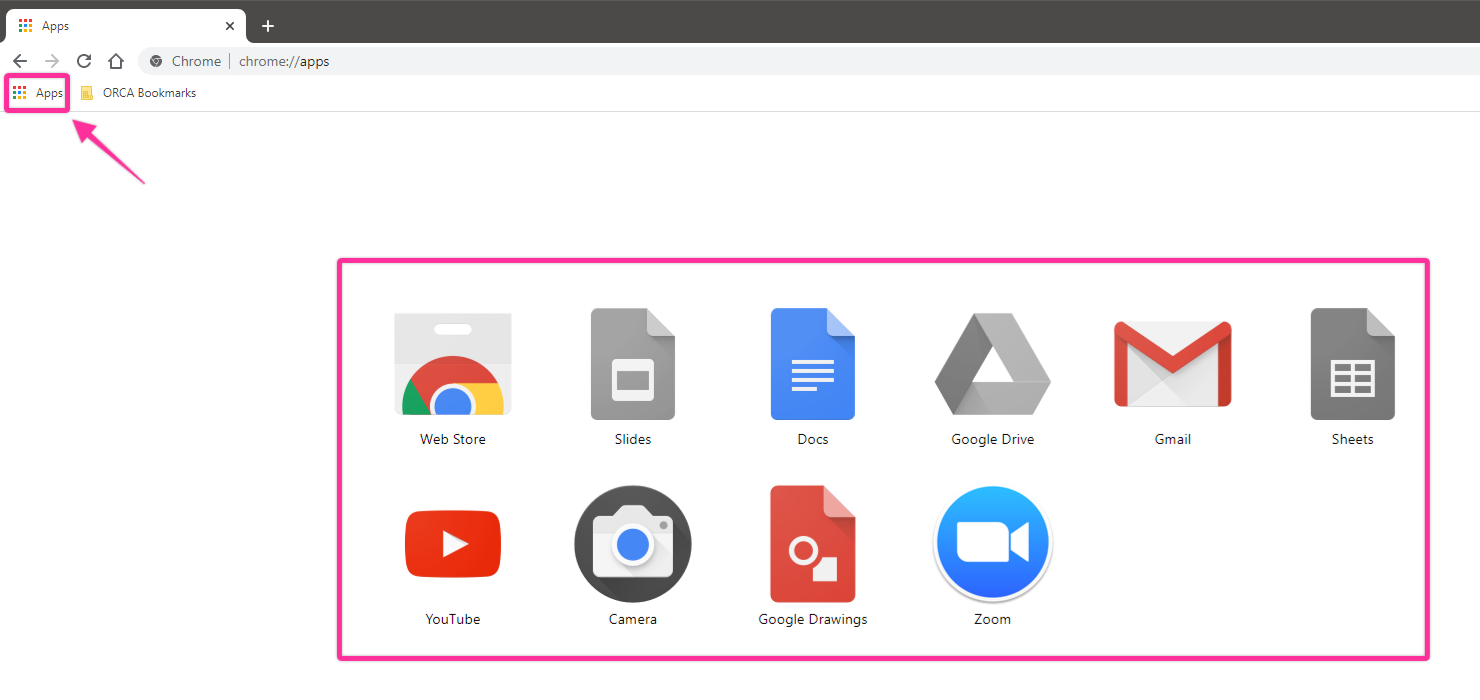This screenshot has height=700, width=1480.
Task: Reload the current page
Action: (84, 61)
